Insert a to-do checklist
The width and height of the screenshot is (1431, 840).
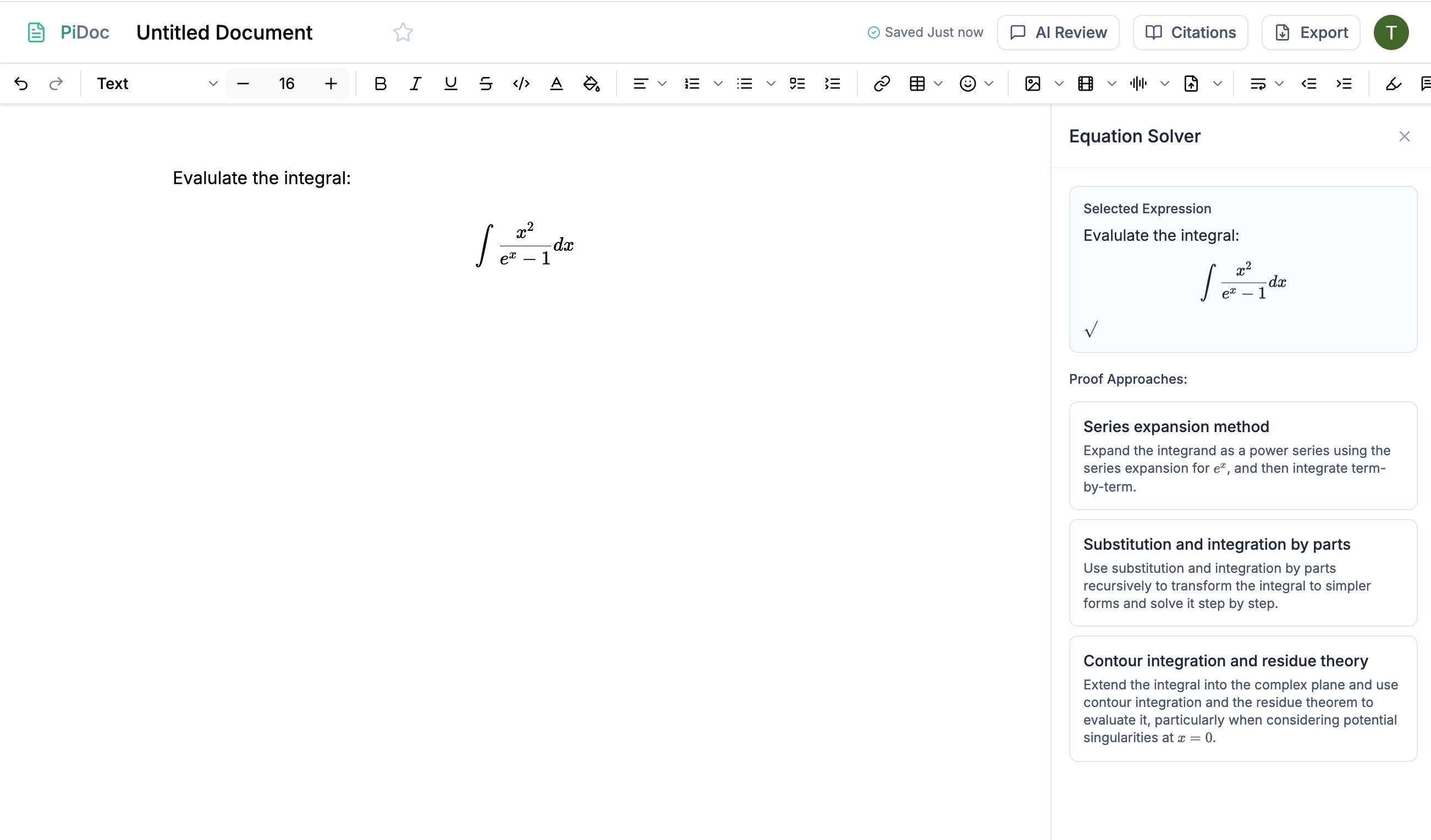(797, 84)
